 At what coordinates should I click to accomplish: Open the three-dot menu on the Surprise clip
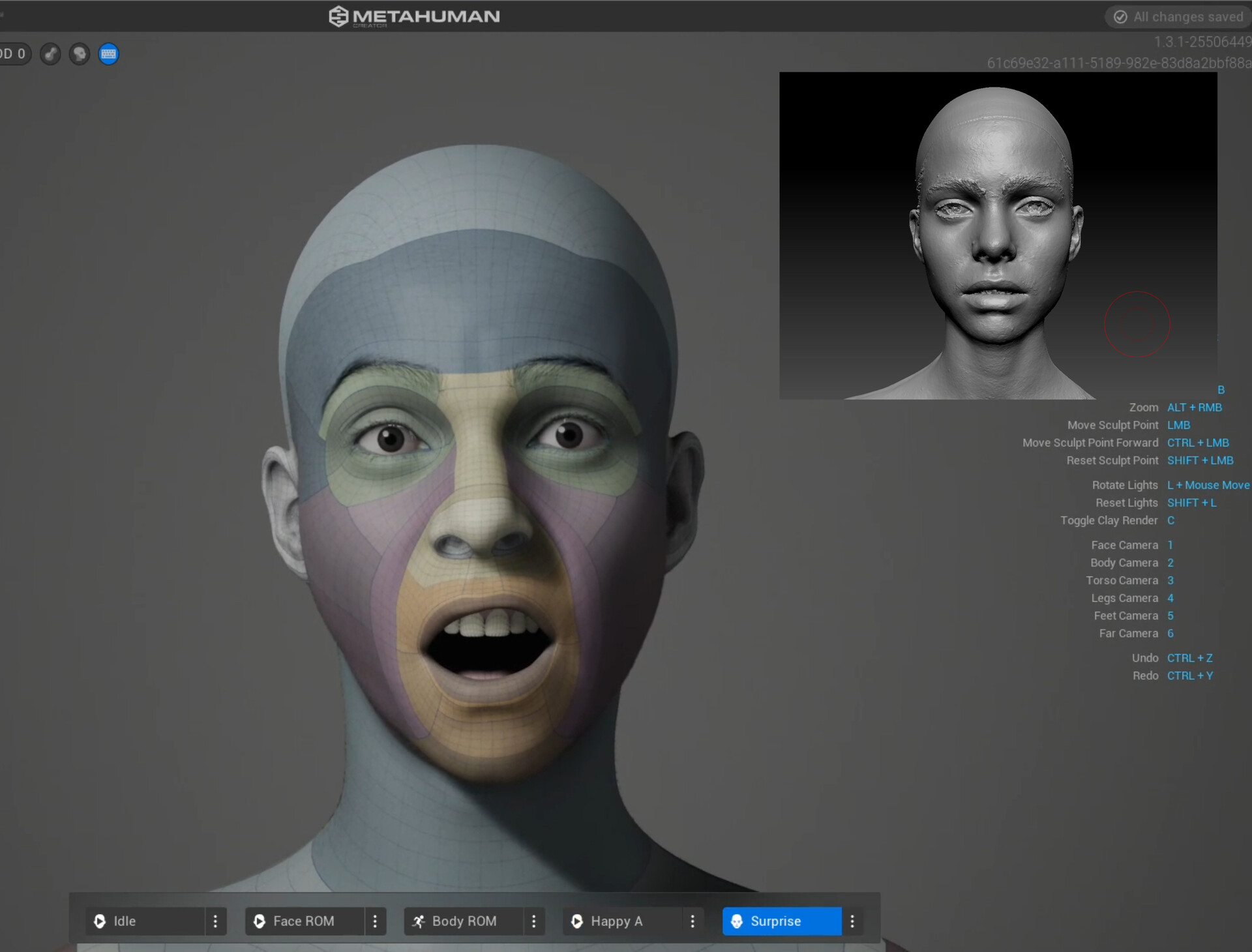point(852,921)
